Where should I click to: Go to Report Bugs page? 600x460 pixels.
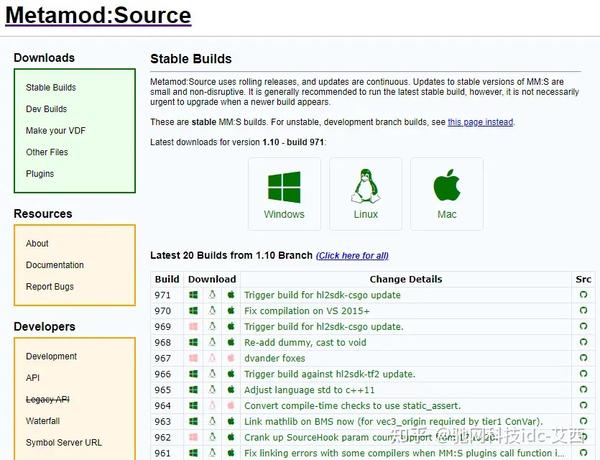(x=50, y=287)
